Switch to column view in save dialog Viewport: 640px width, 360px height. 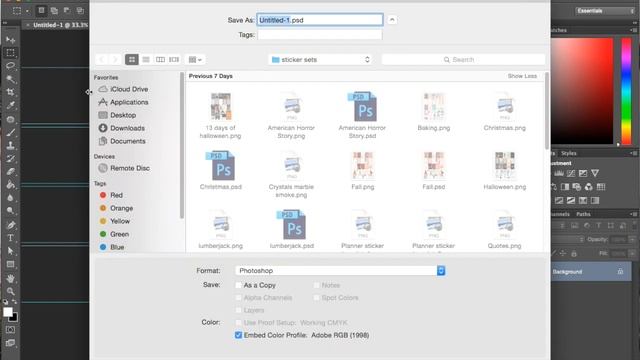(x=160, y=60)
